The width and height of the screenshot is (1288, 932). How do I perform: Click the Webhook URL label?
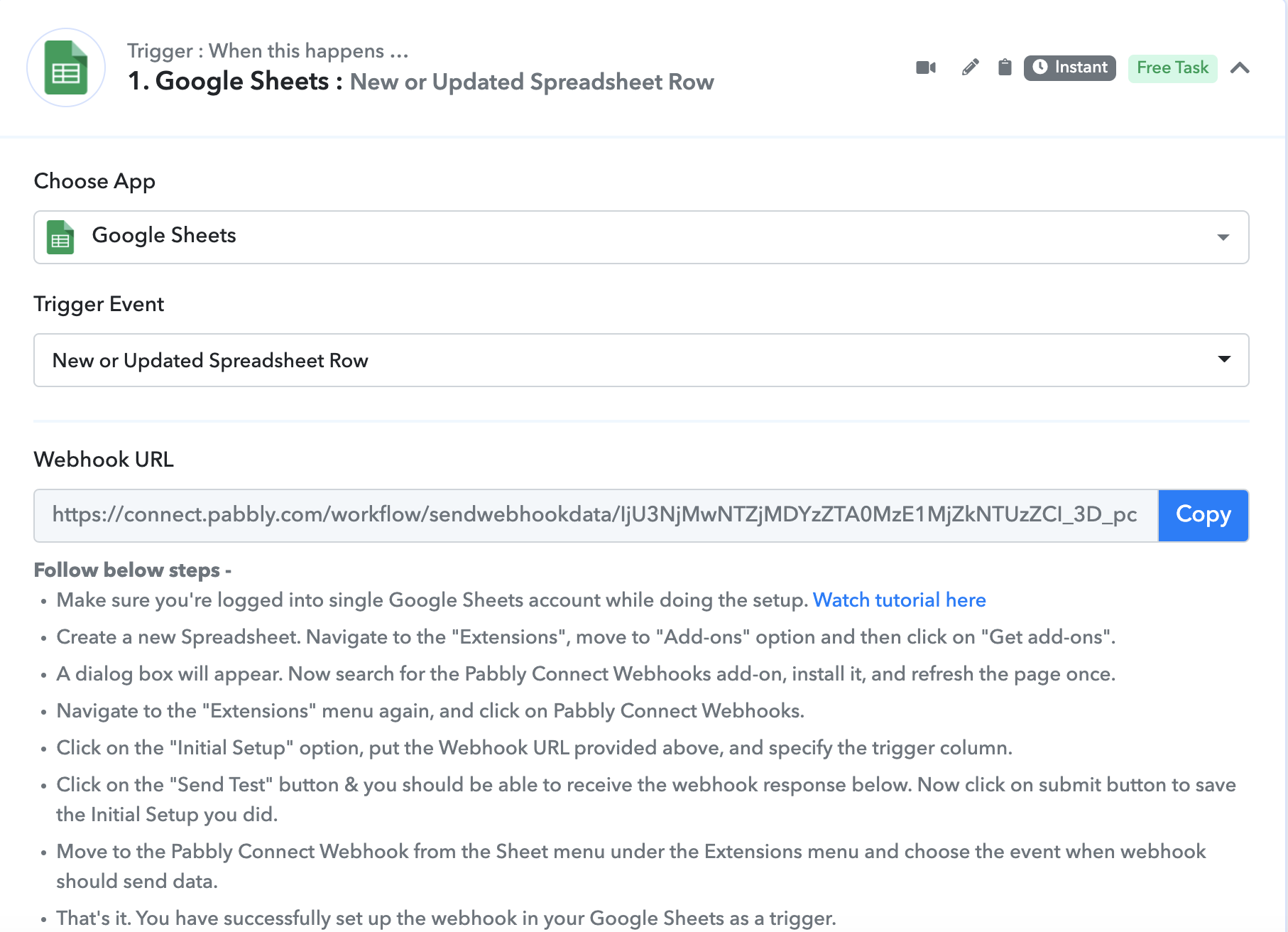104,460
